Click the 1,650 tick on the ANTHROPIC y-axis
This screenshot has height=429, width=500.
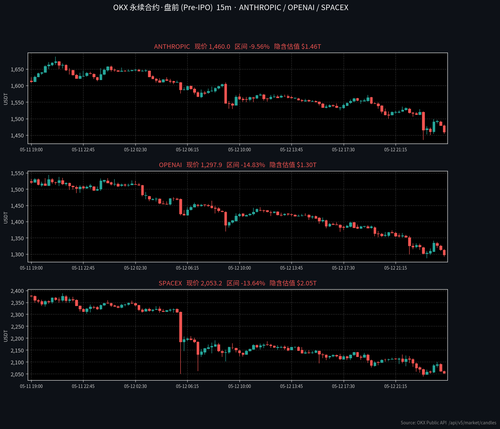point(17,70)
